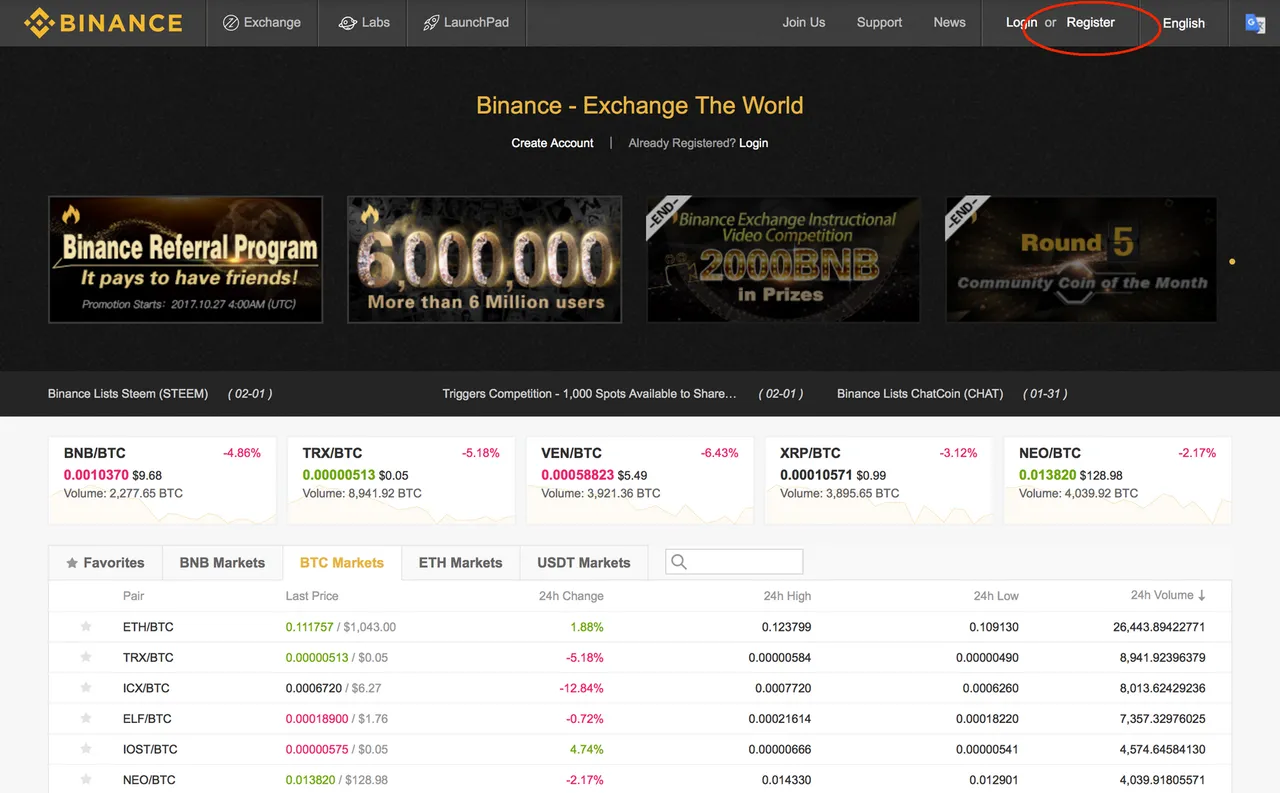This screenshot has width=1280, height=793.
Task: Open the Instructional Video Competition banner
Action: [783, 259]
